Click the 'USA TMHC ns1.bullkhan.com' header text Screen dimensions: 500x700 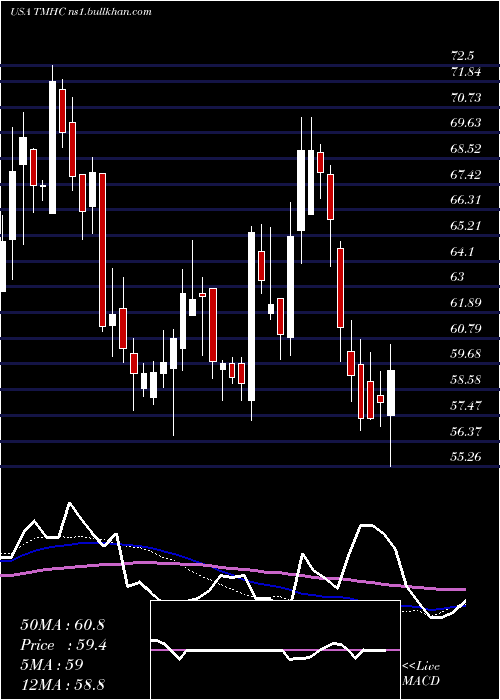pos(80,12)
